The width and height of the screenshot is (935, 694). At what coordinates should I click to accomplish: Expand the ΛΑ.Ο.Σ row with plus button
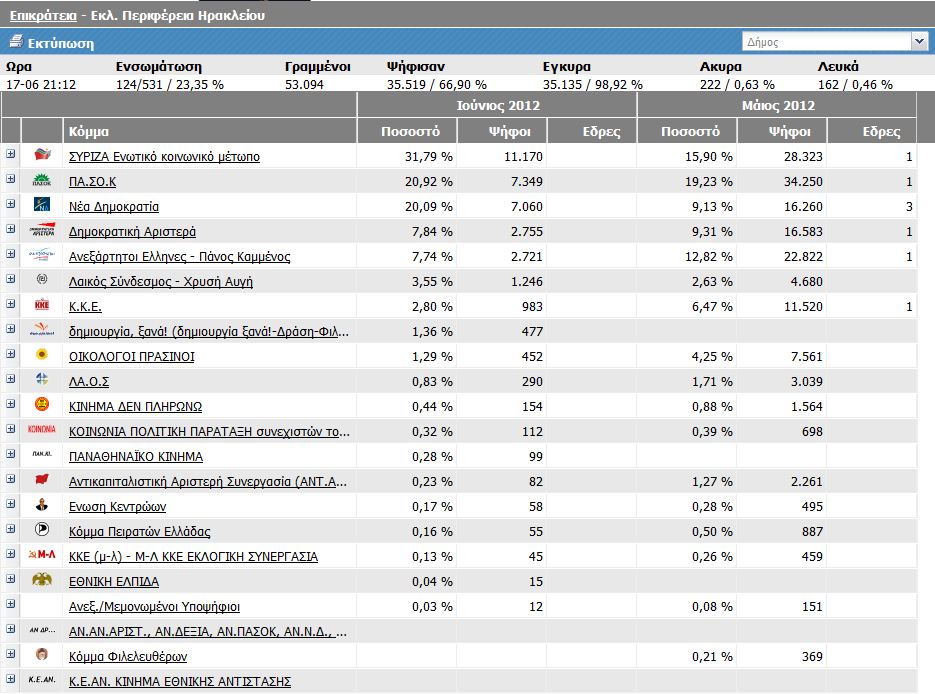11,379
